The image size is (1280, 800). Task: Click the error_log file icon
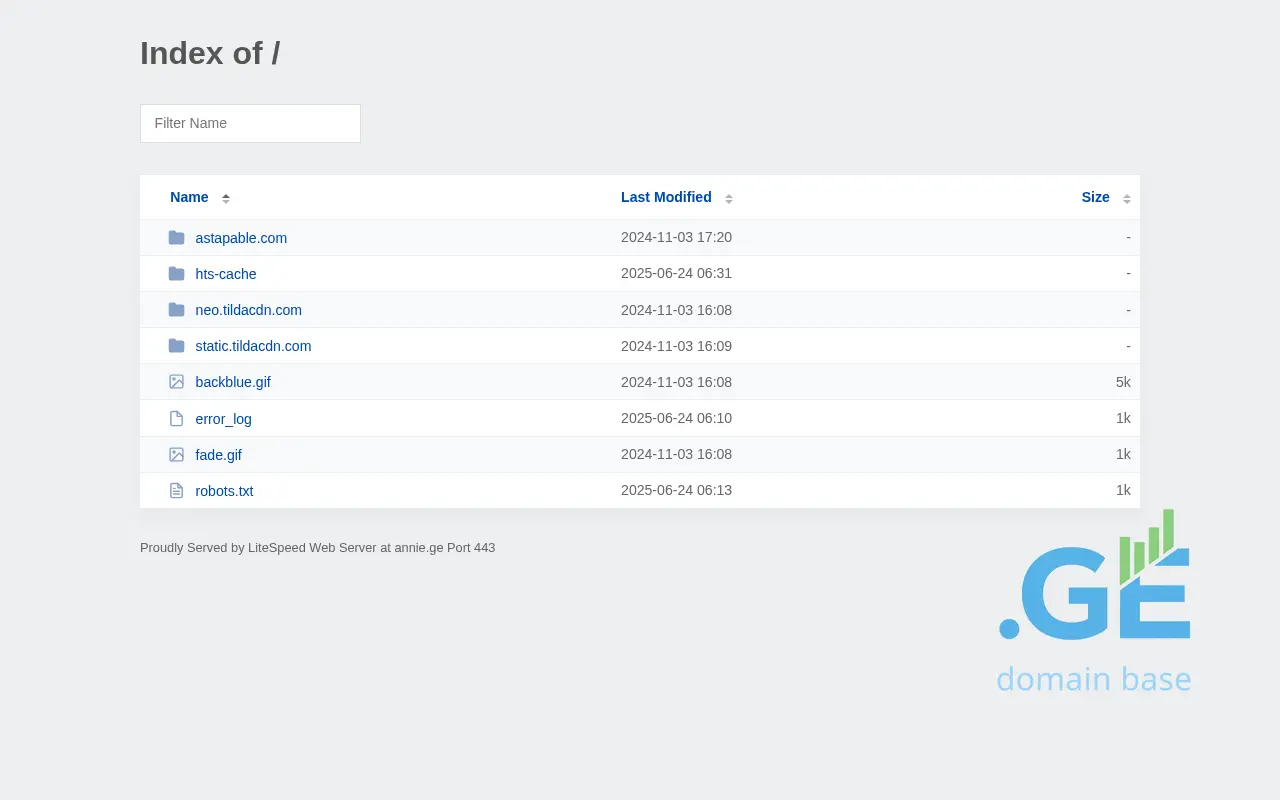177,419
